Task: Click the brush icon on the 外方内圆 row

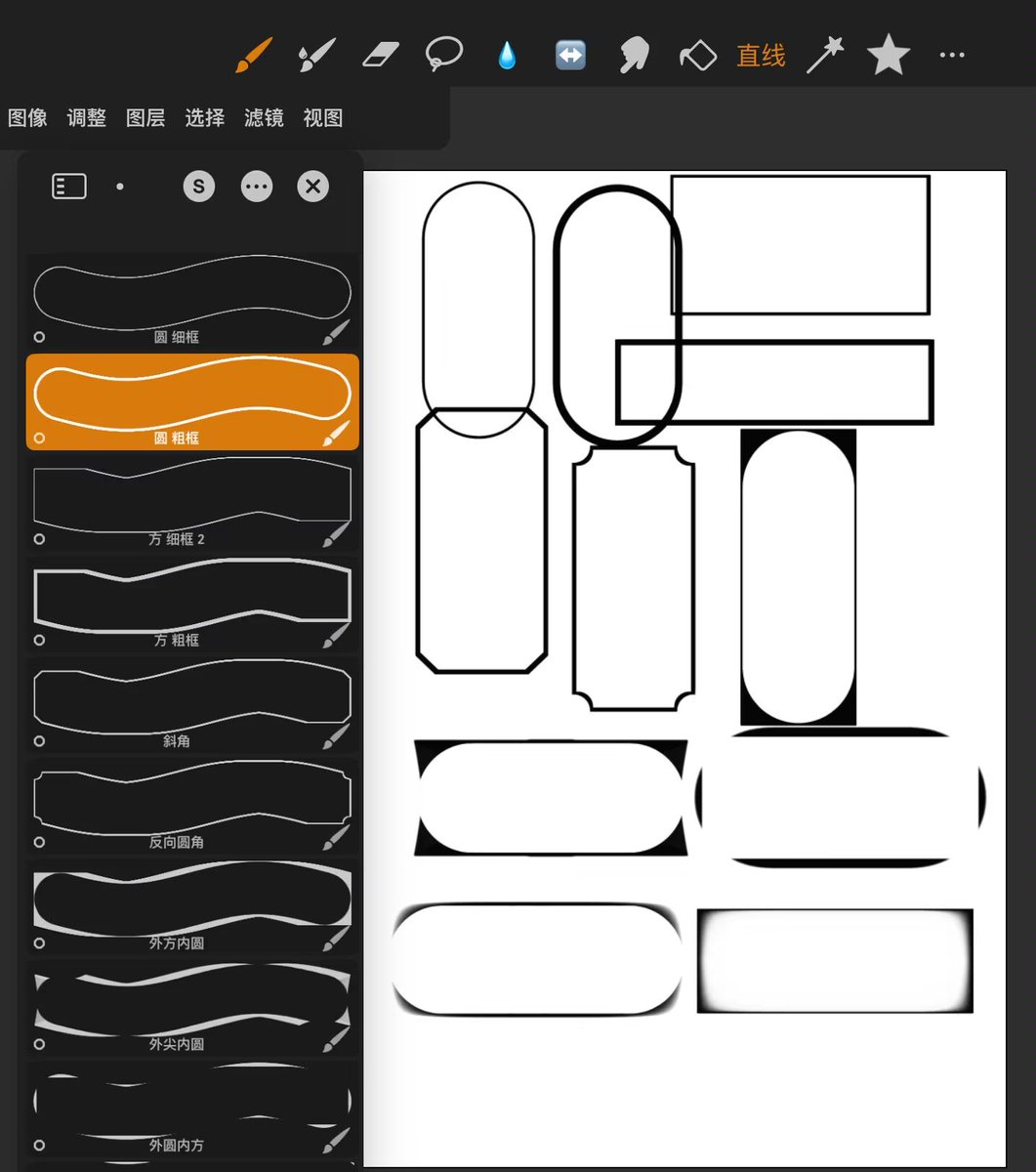Action: (x=335, y=939)
